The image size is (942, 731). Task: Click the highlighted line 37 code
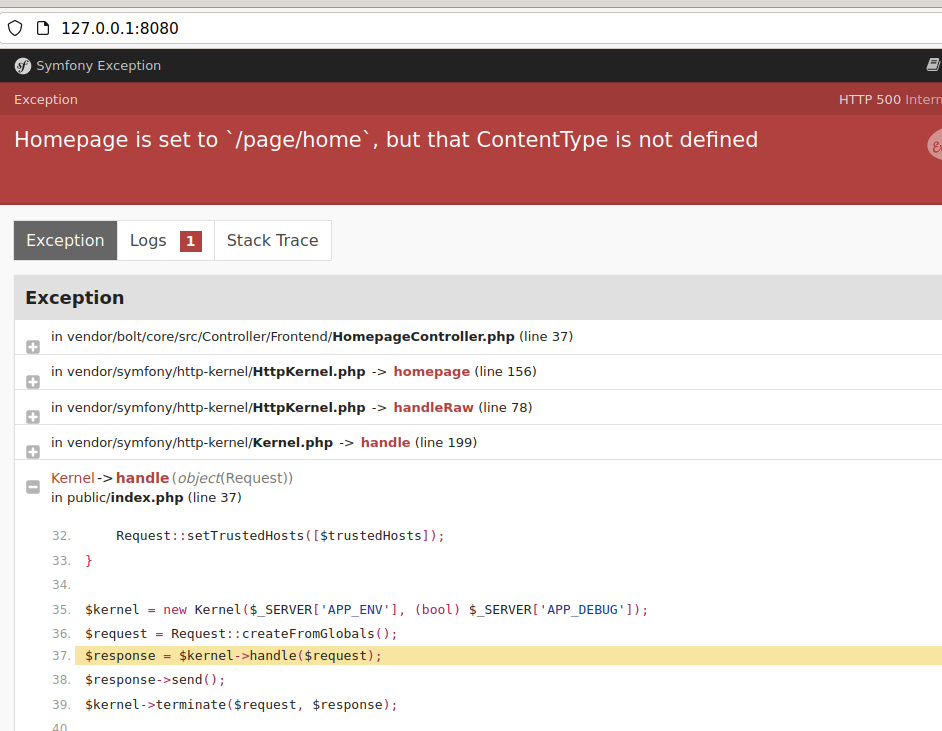point(508,655)
